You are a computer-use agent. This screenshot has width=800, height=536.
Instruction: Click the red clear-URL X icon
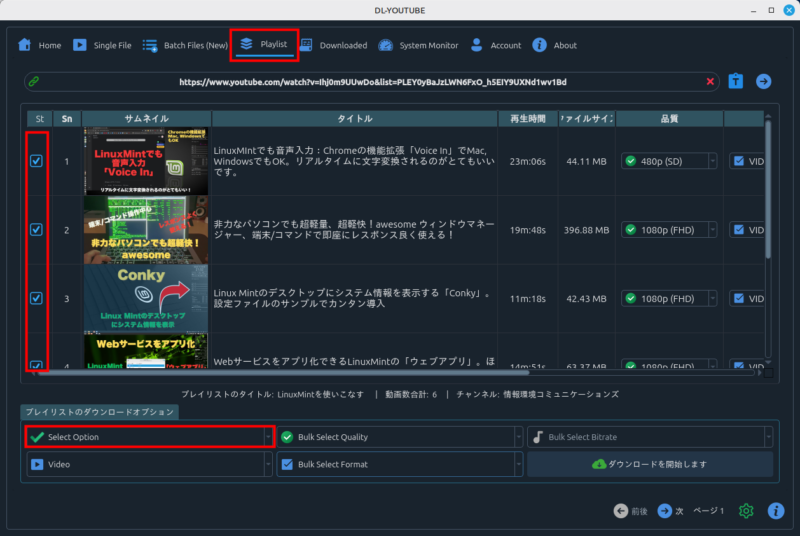point(711,82)
